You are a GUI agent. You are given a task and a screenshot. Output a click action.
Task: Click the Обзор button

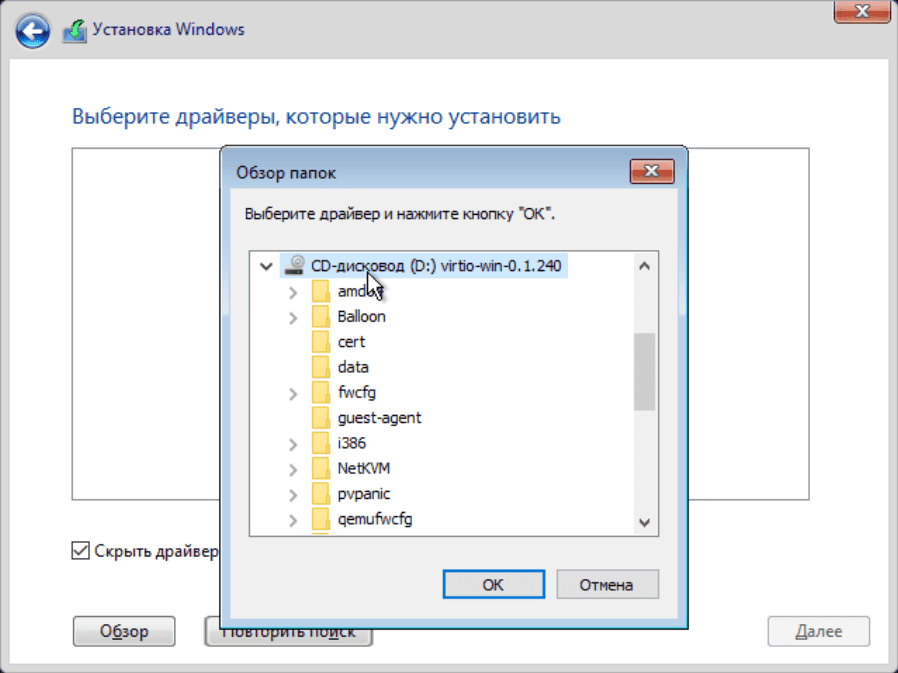pos(124,631)
